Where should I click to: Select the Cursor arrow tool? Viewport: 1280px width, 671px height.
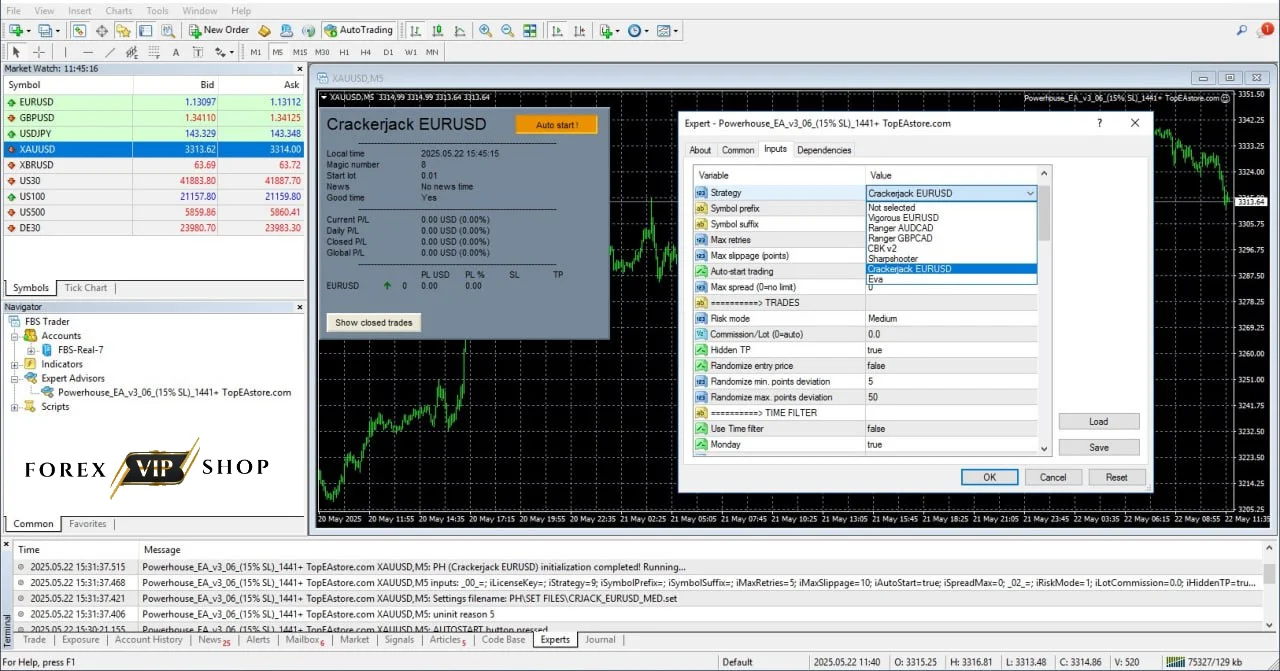pyautogui.click(x=17, y=52)
